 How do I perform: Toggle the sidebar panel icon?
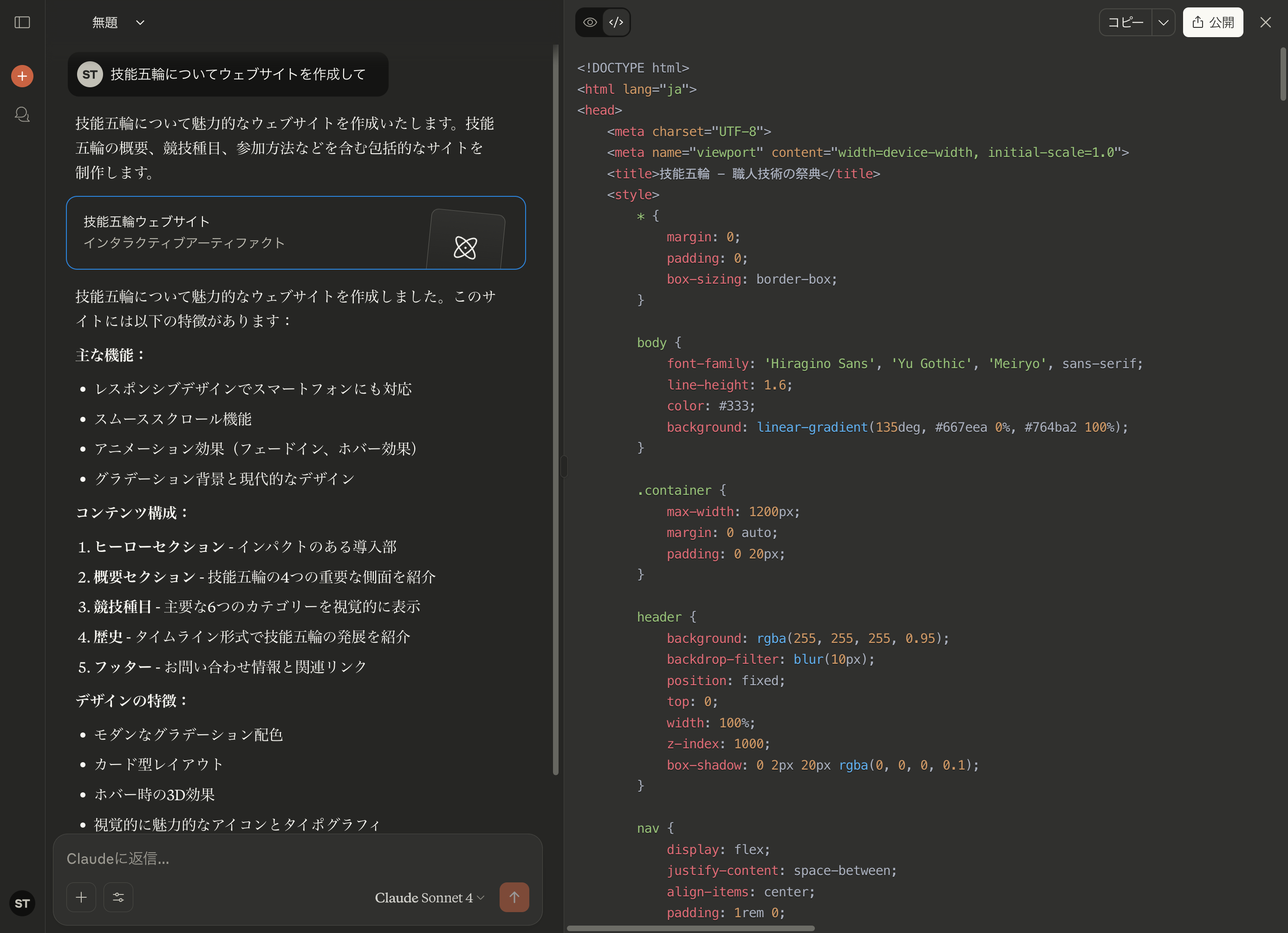tap(22, 22)
